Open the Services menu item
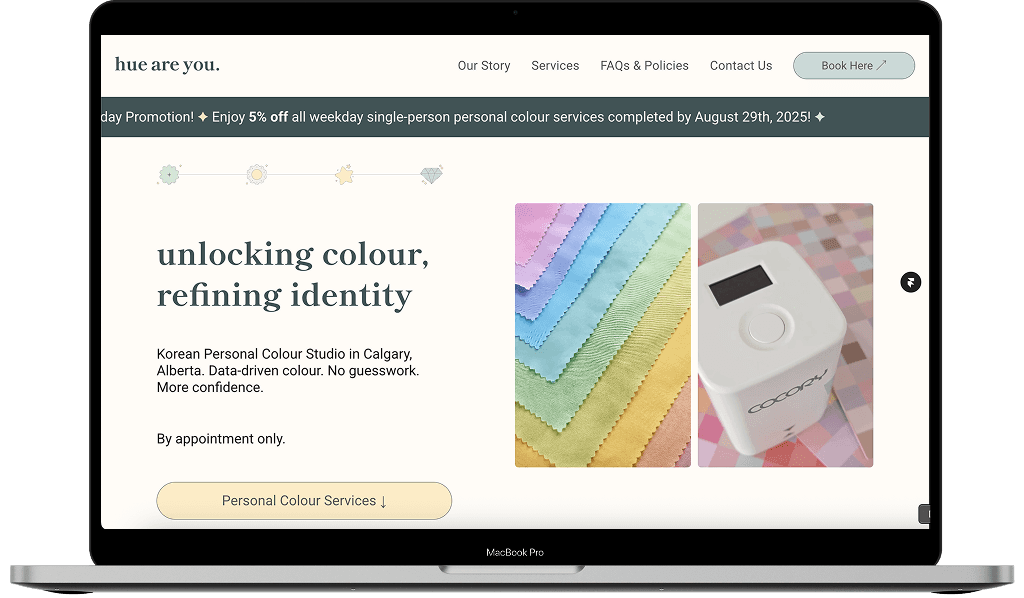Viewport: 1024px width, 598px height. point(555,65)
